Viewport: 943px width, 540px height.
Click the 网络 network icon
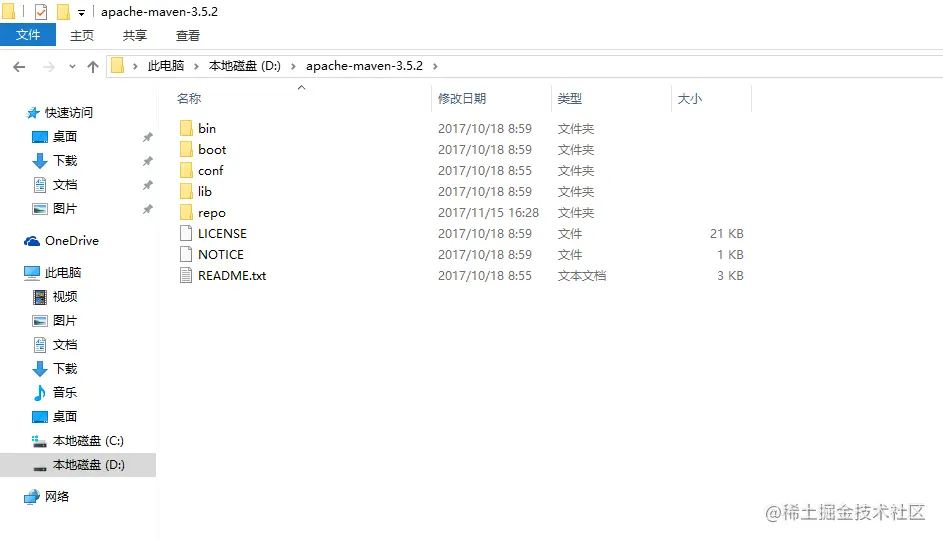(x=32, y=497)
